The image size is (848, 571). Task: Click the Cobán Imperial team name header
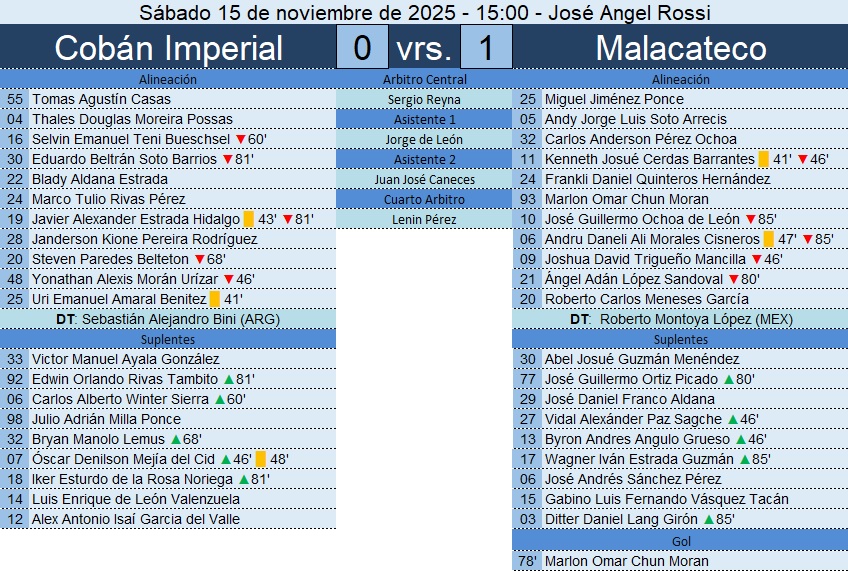pyautogui.click(x=168, y=48)
